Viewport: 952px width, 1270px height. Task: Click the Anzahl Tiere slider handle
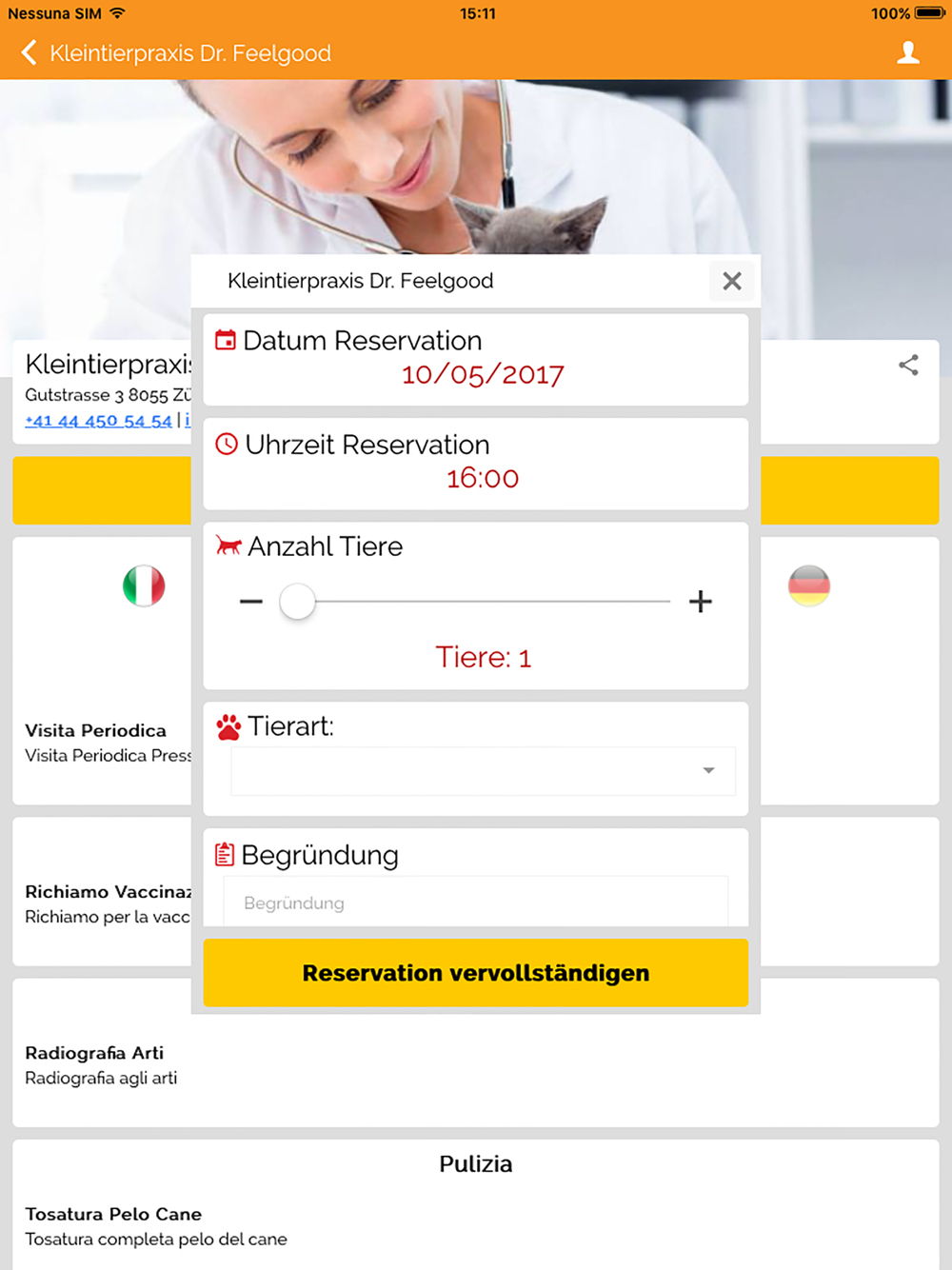(297, 602)
